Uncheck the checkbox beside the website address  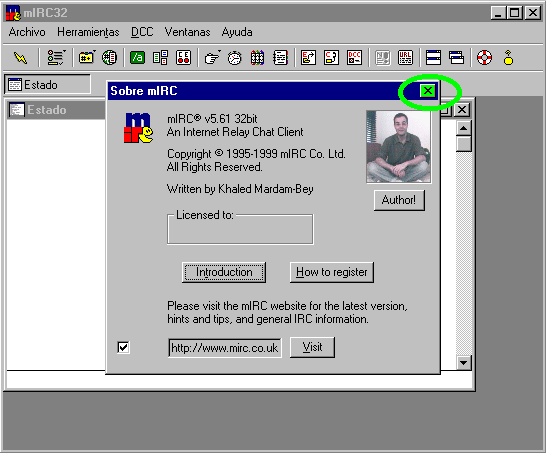click(123, 347)
